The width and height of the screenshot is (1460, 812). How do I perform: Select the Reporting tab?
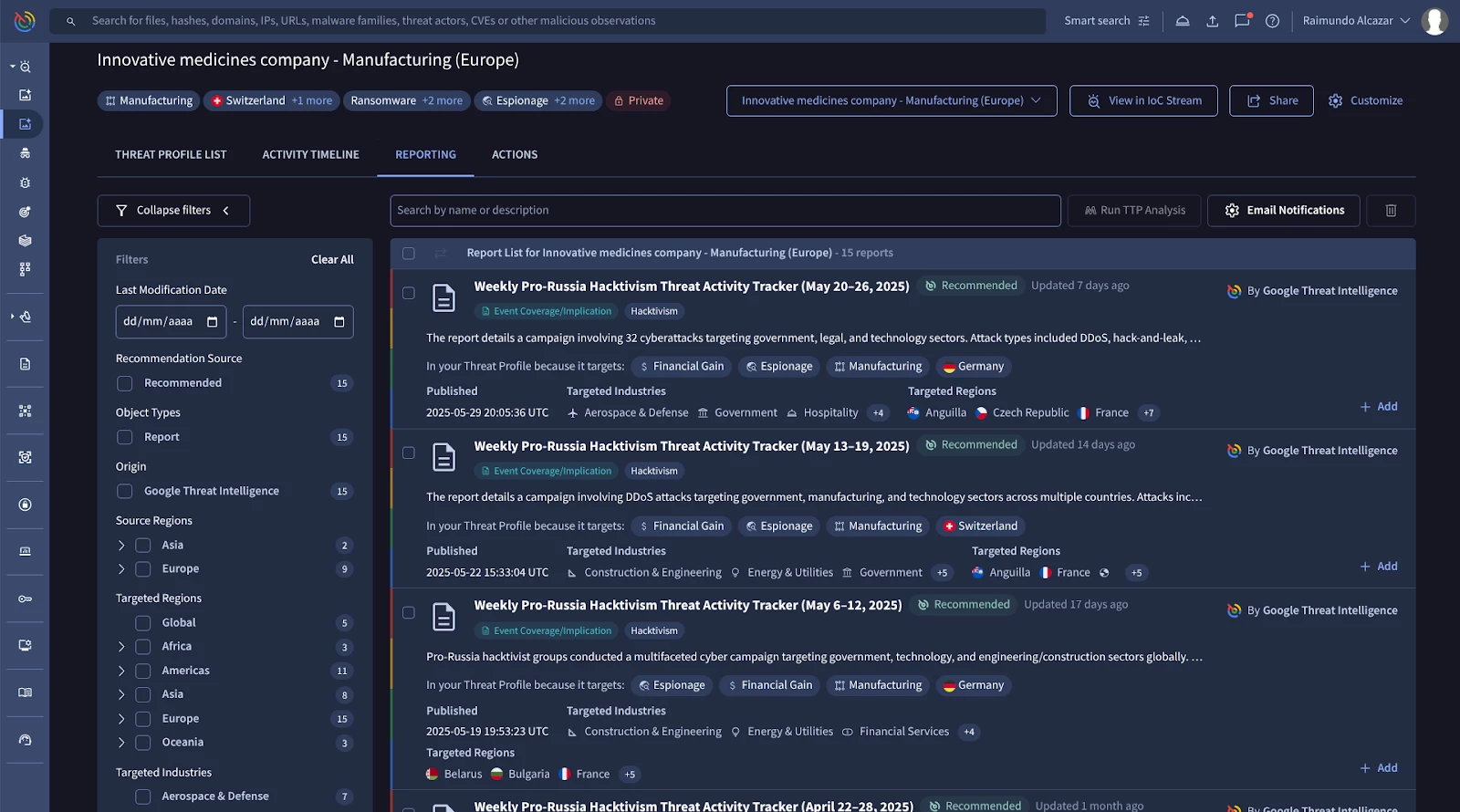click(x=425, y=155)
